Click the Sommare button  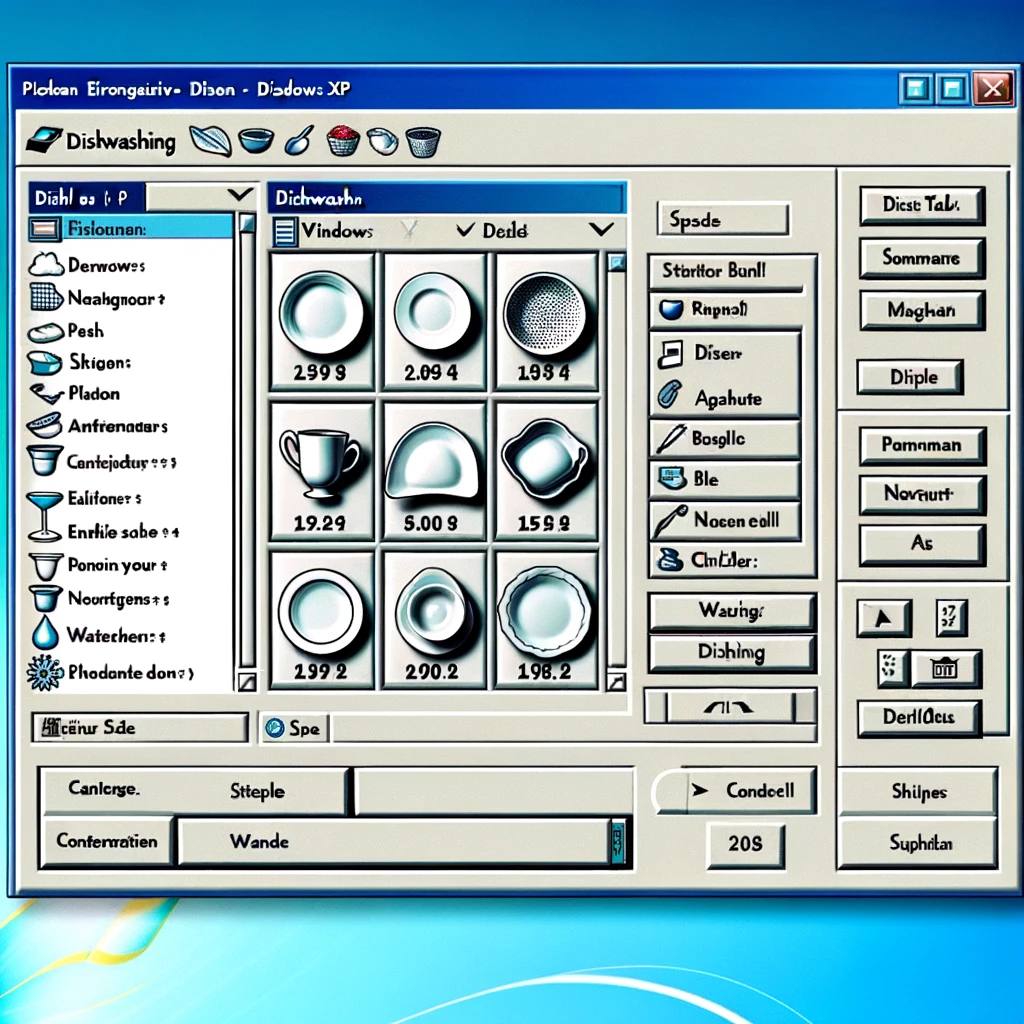pyautogui.click(x=921, y=257)
